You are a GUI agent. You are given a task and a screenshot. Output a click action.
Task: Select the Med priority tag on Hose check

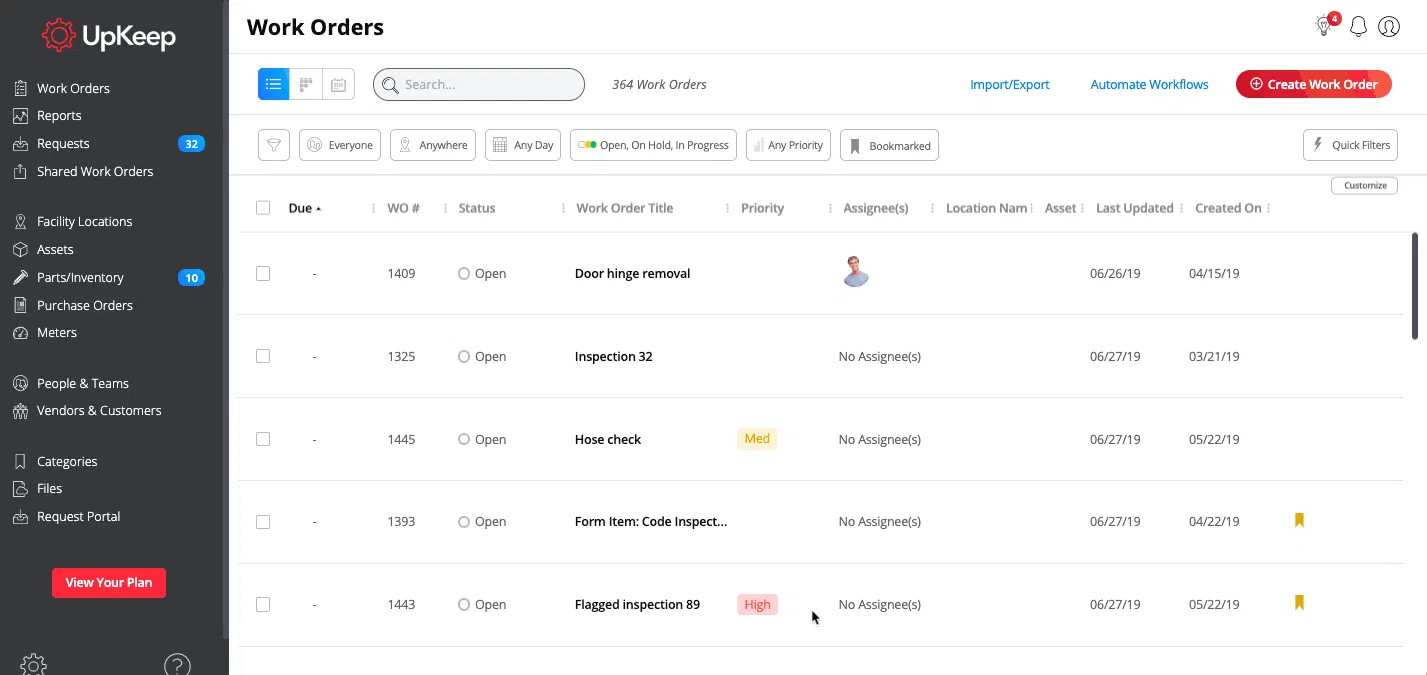pos(756,439)
